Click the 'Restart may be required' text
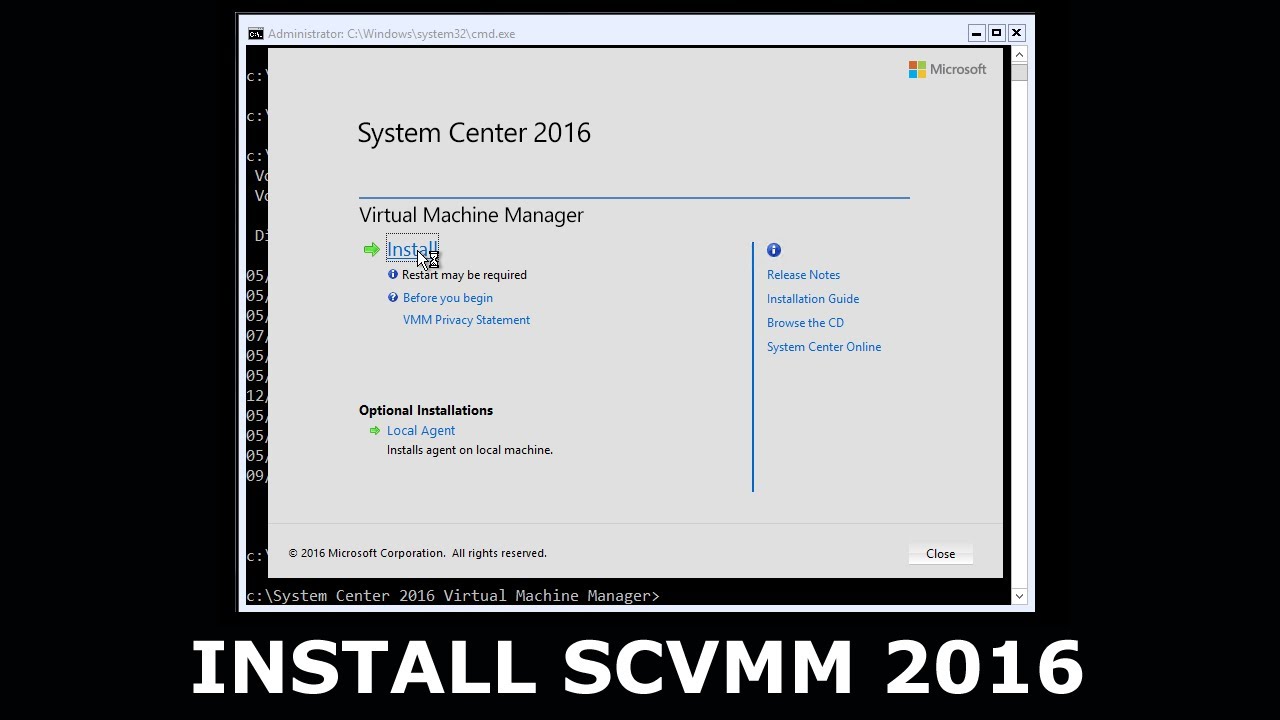Viewport: 1280px width, 720px height. 464,275
